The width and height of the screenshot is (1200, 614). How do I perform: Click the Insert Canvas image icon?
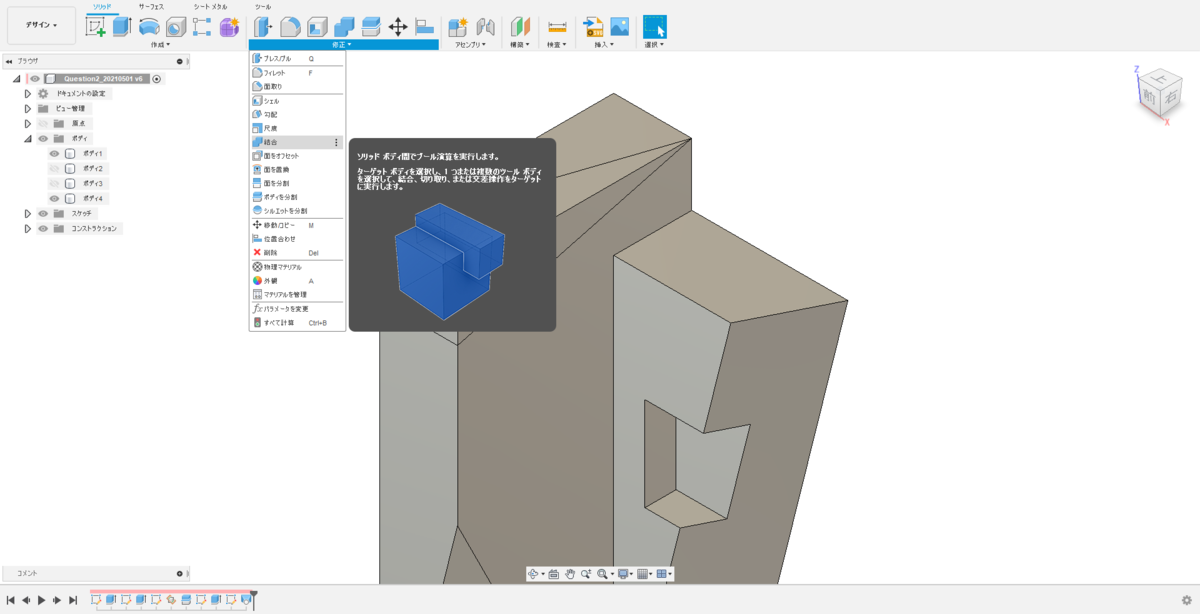(x=620, y=27)
